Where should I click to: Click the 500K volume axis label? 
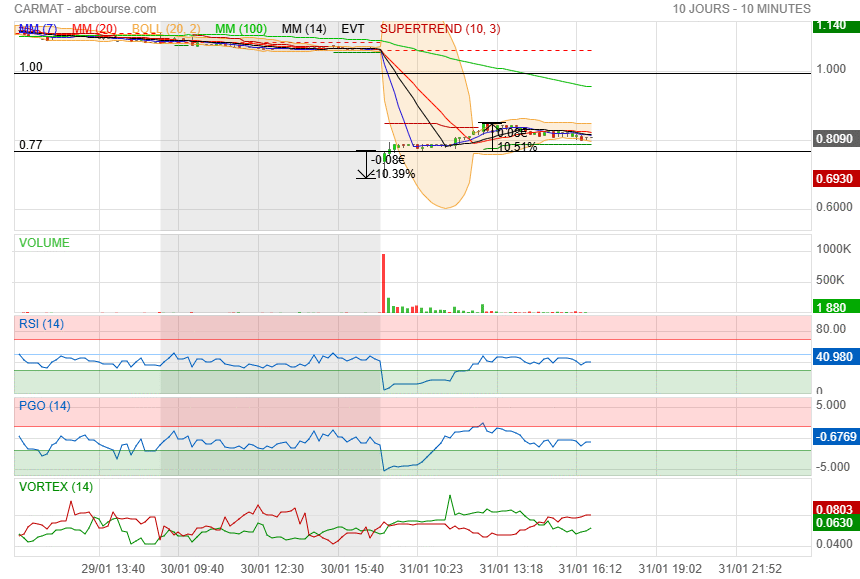(830, 280)
